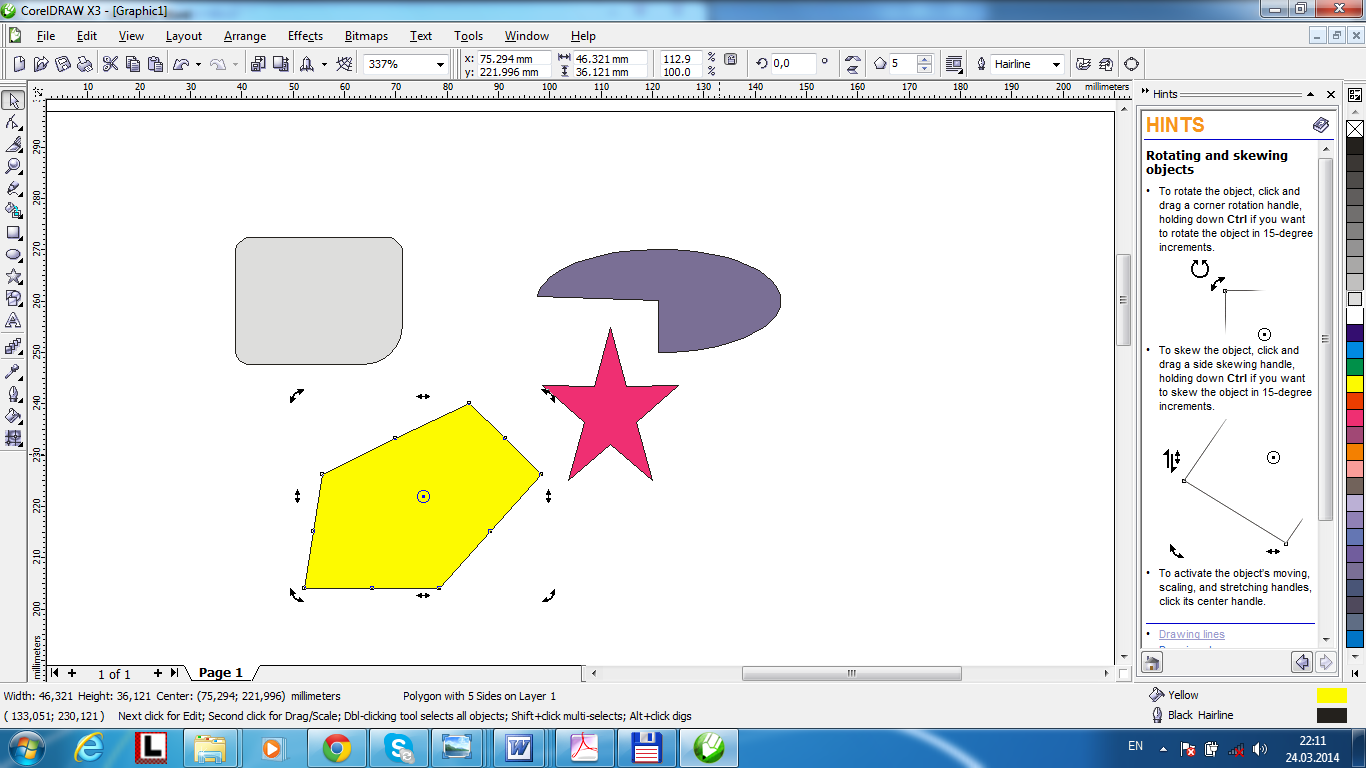
Task: Click the pink star shape on canvas
Action: [x=611, y=405]
